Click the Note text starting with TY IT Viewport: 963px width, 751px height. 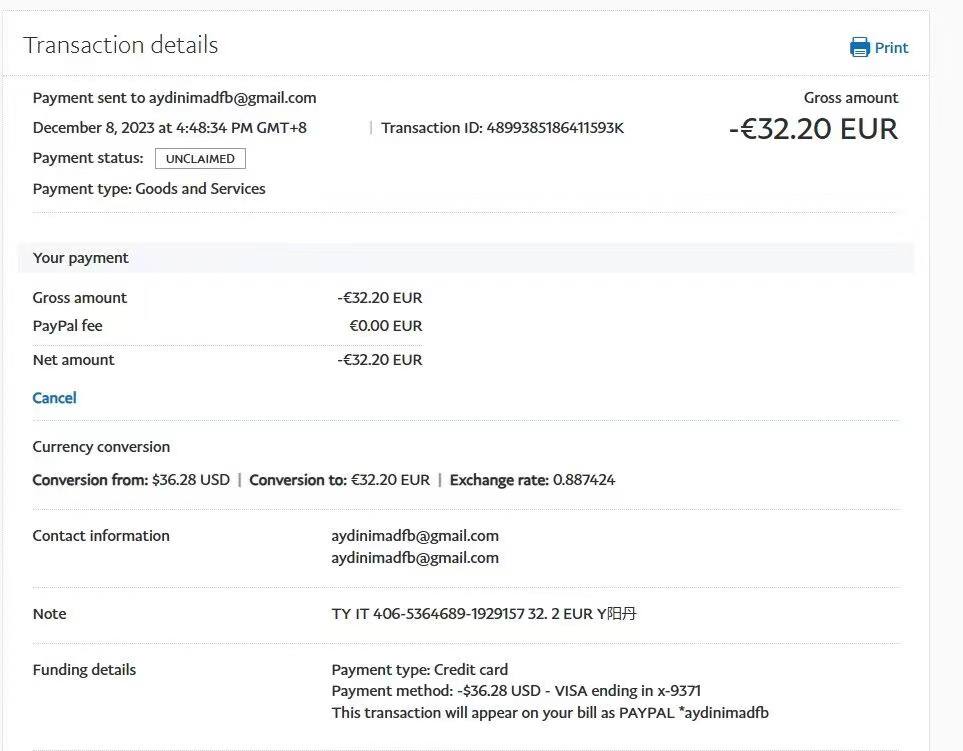(483, 614)
